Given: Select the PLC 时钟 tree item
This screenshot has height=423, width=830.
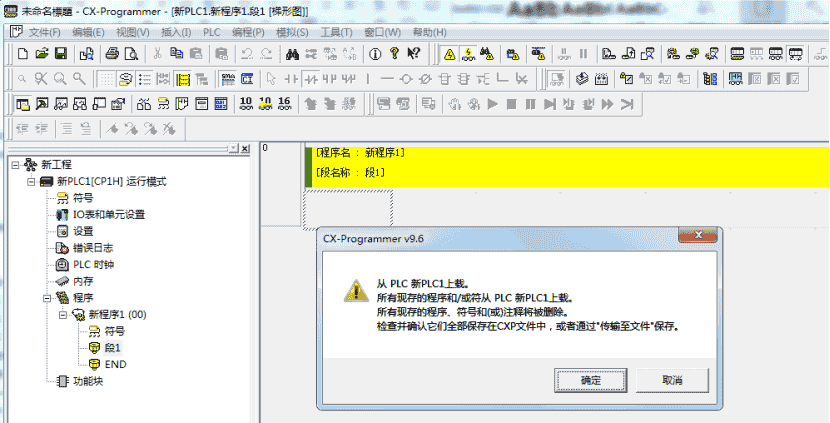Looking at the screenshot, I should pyautogui.click(x=93, y=265).
